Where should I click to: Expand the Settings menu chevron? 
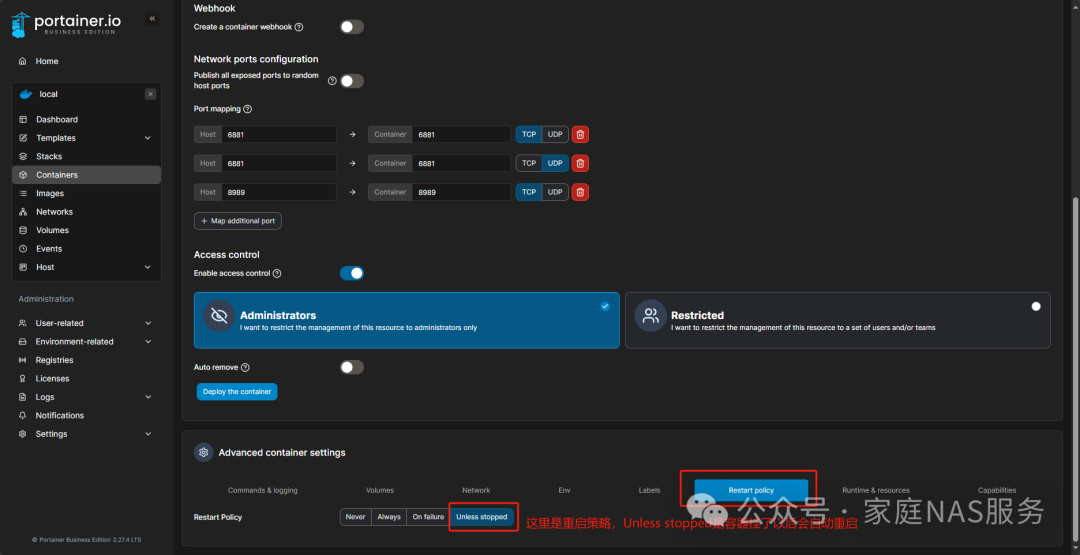148,434
